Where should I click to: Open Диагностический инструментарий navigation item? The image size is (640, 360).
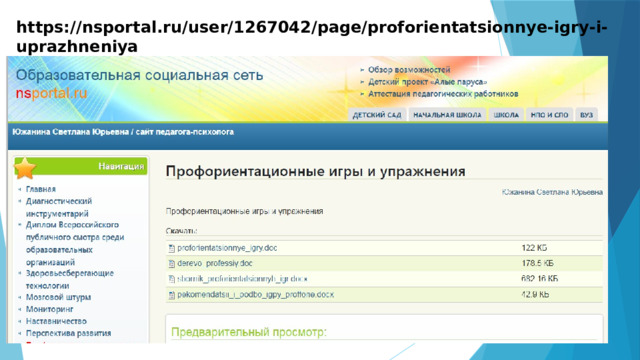(x=59, y=207)
